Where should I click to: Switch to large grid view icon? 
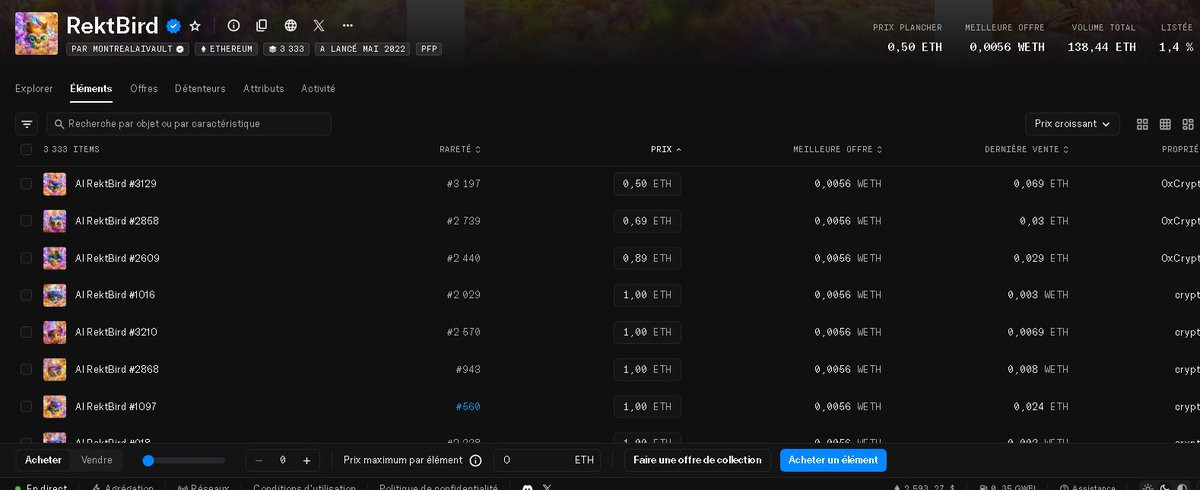click(1143, 124)
